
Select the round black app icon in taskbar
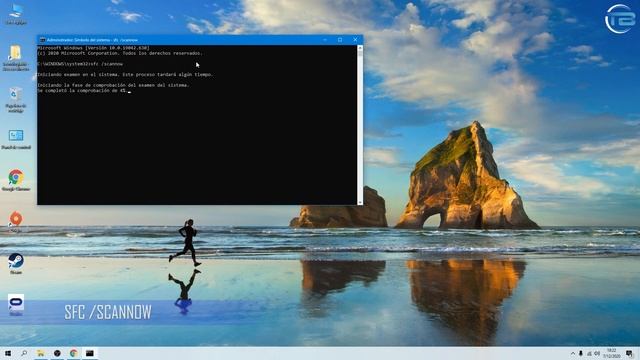click(57, 353)
